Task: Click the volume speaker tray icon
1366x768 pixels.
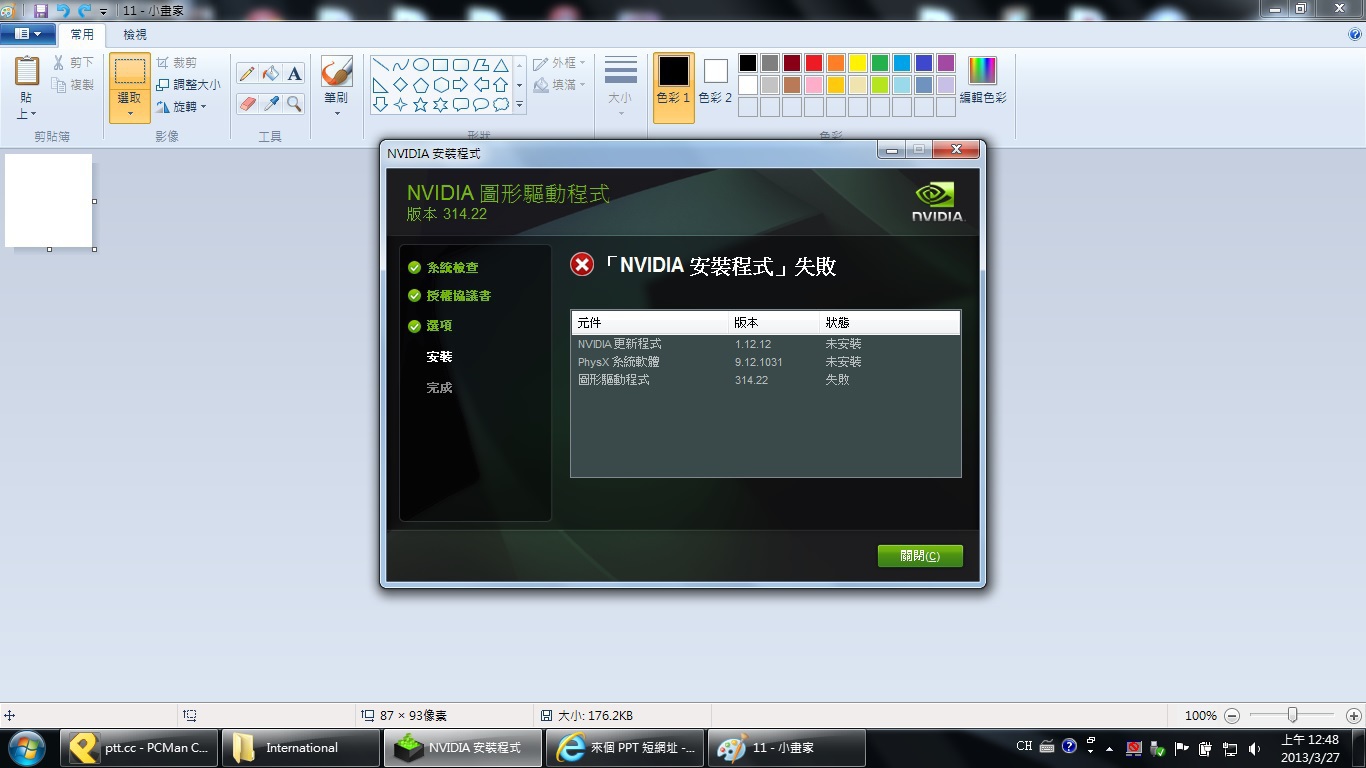Action: 1255,747
